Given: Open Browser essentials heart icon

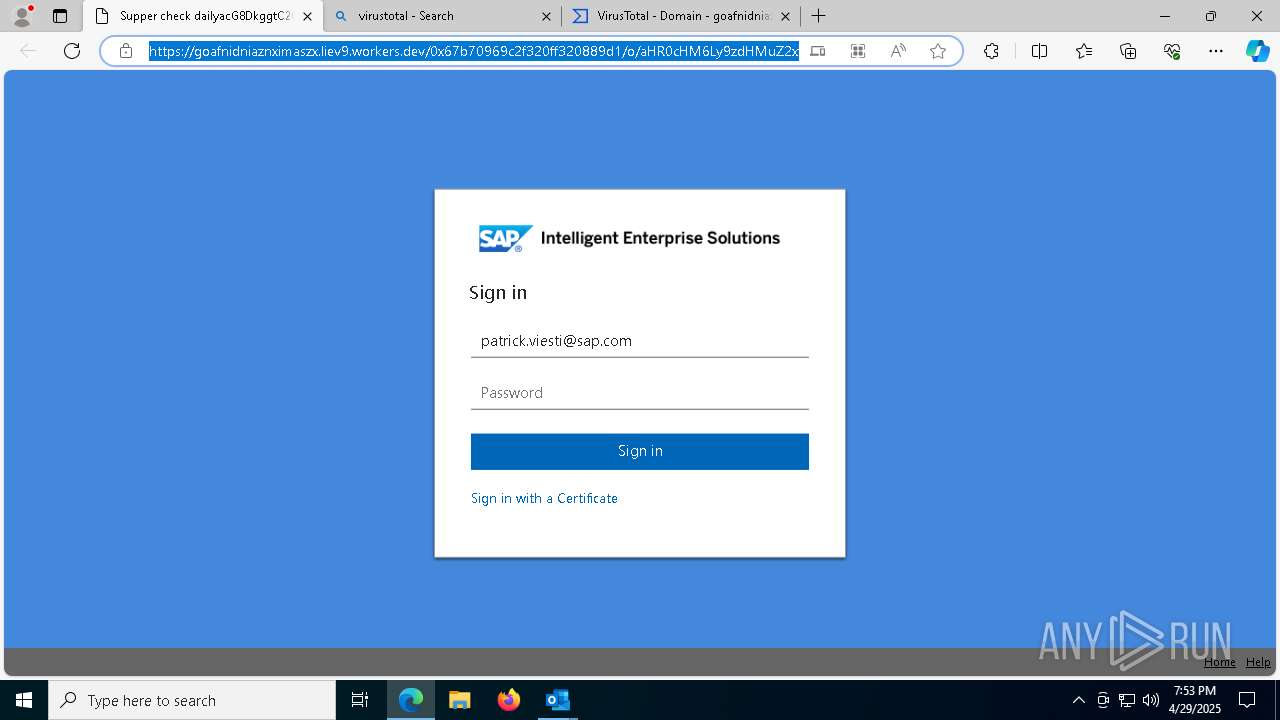Looking at the screenshot, I should point(1172,51).
